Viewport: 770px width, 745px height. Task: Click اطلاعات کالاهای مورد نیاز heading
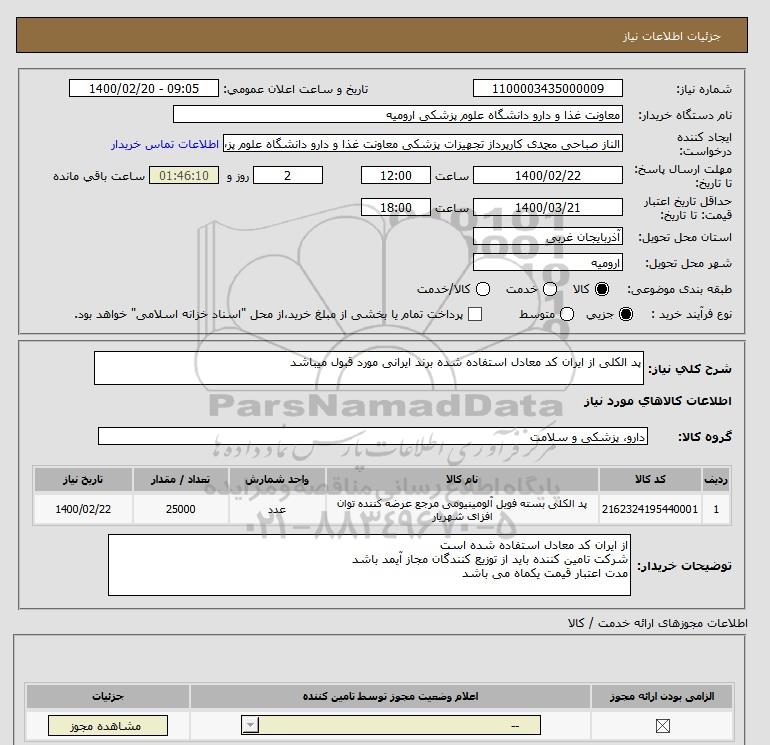[658, 401]
